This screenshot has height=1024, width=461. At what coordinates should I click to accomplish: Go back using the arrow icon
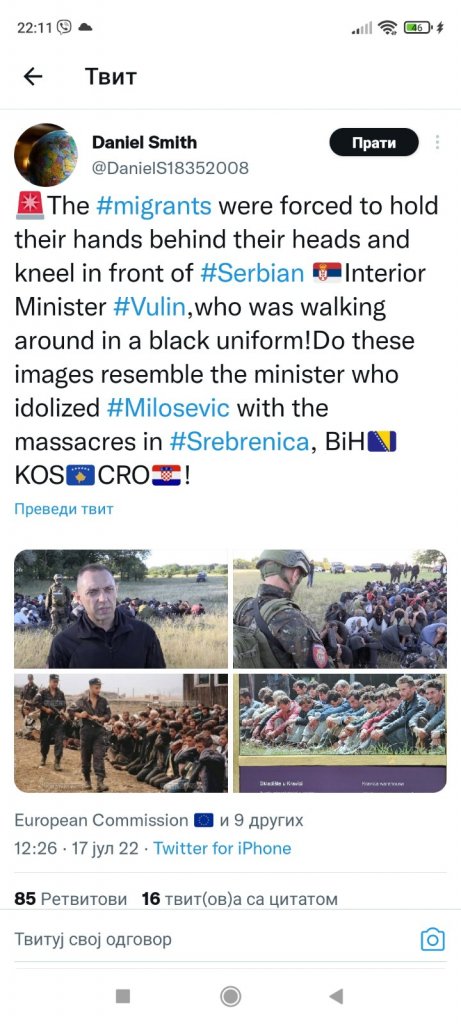[33, 76]
